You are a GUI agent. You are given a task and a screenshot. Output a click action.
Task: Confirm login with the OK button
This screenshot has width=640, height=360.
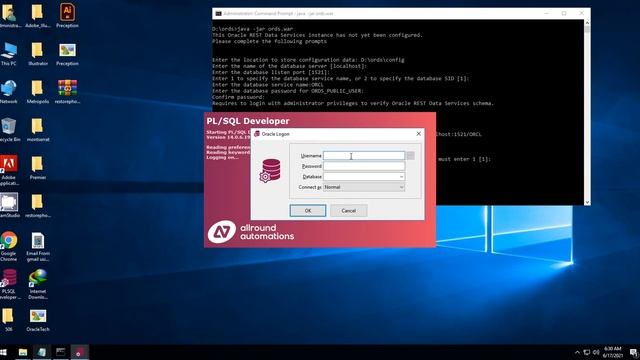[308, 211]
